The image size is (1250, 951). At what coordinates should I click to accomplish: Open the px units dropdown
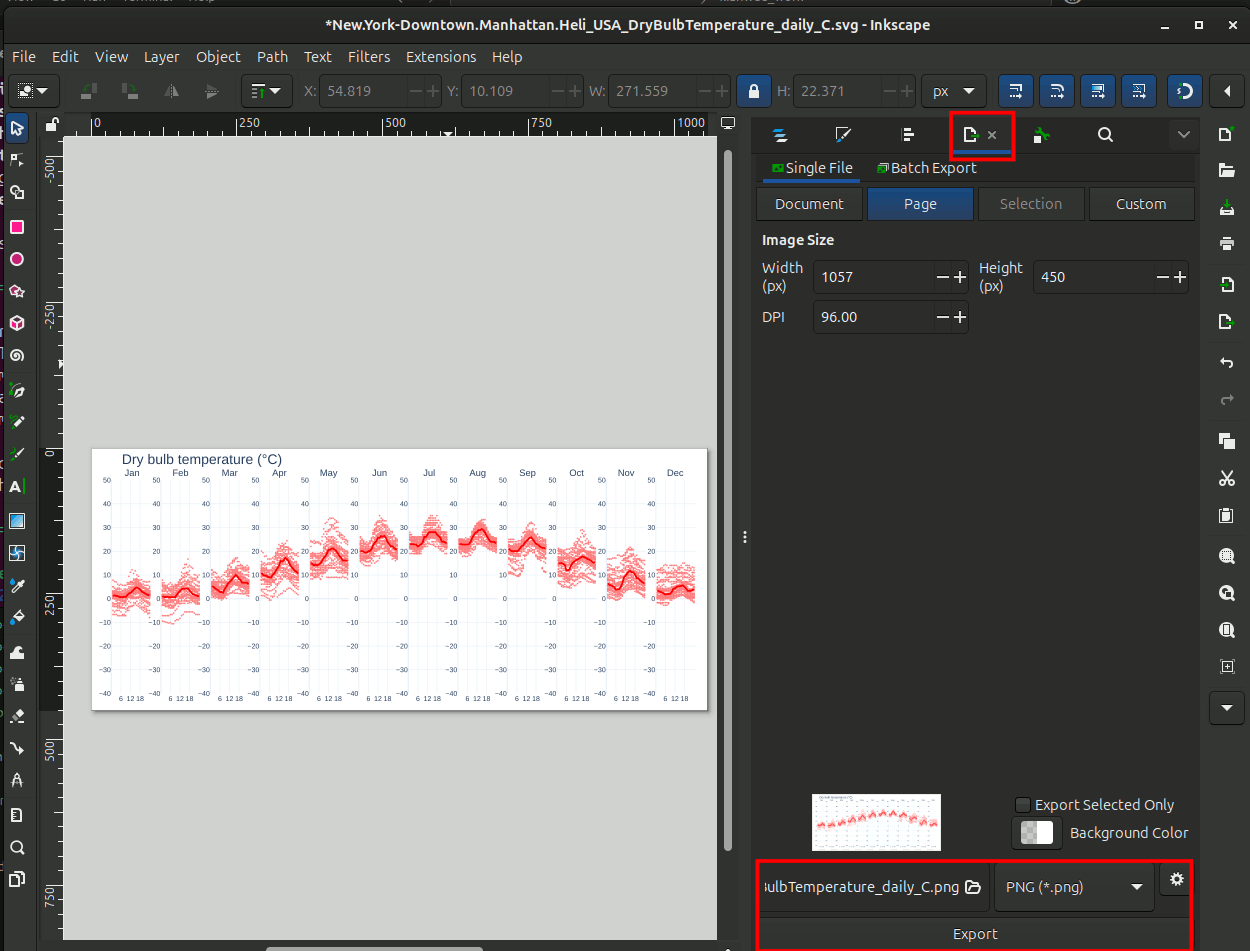point(953,91)
